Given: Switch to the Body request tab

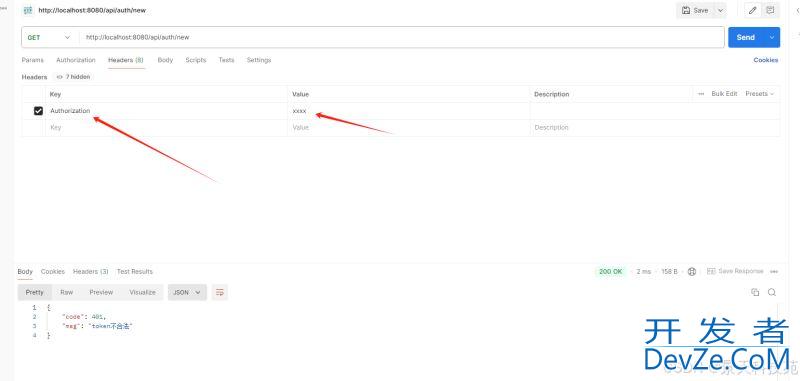Looking at the screenshot, I should click(x=165, y=60).
